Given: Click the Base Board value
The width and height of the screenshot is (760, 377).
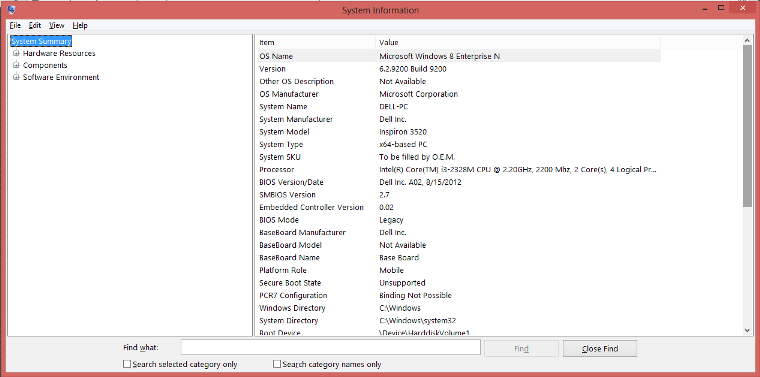Looking at the screenshot, I should (x=399, y=258).
